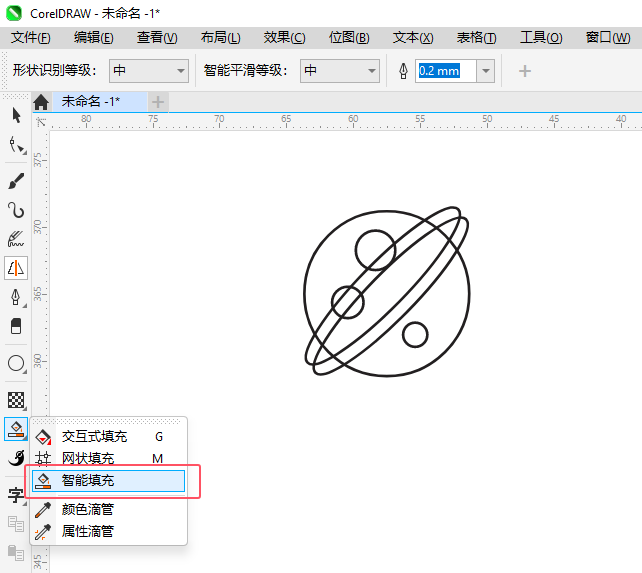
Task: Open outline width dropdown arrow
Action: tap(486, 71)
